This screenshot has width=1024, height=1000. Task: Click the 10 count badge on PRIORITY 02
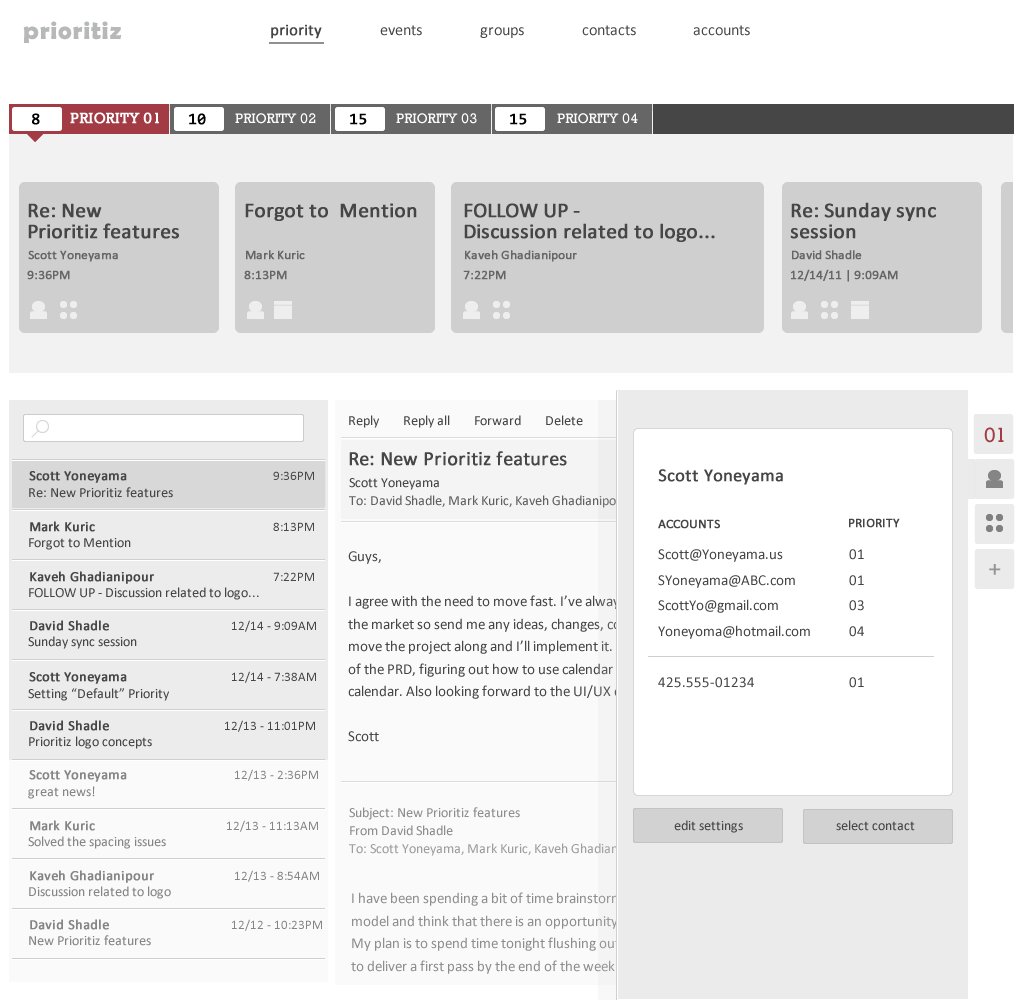pos(197,119)
